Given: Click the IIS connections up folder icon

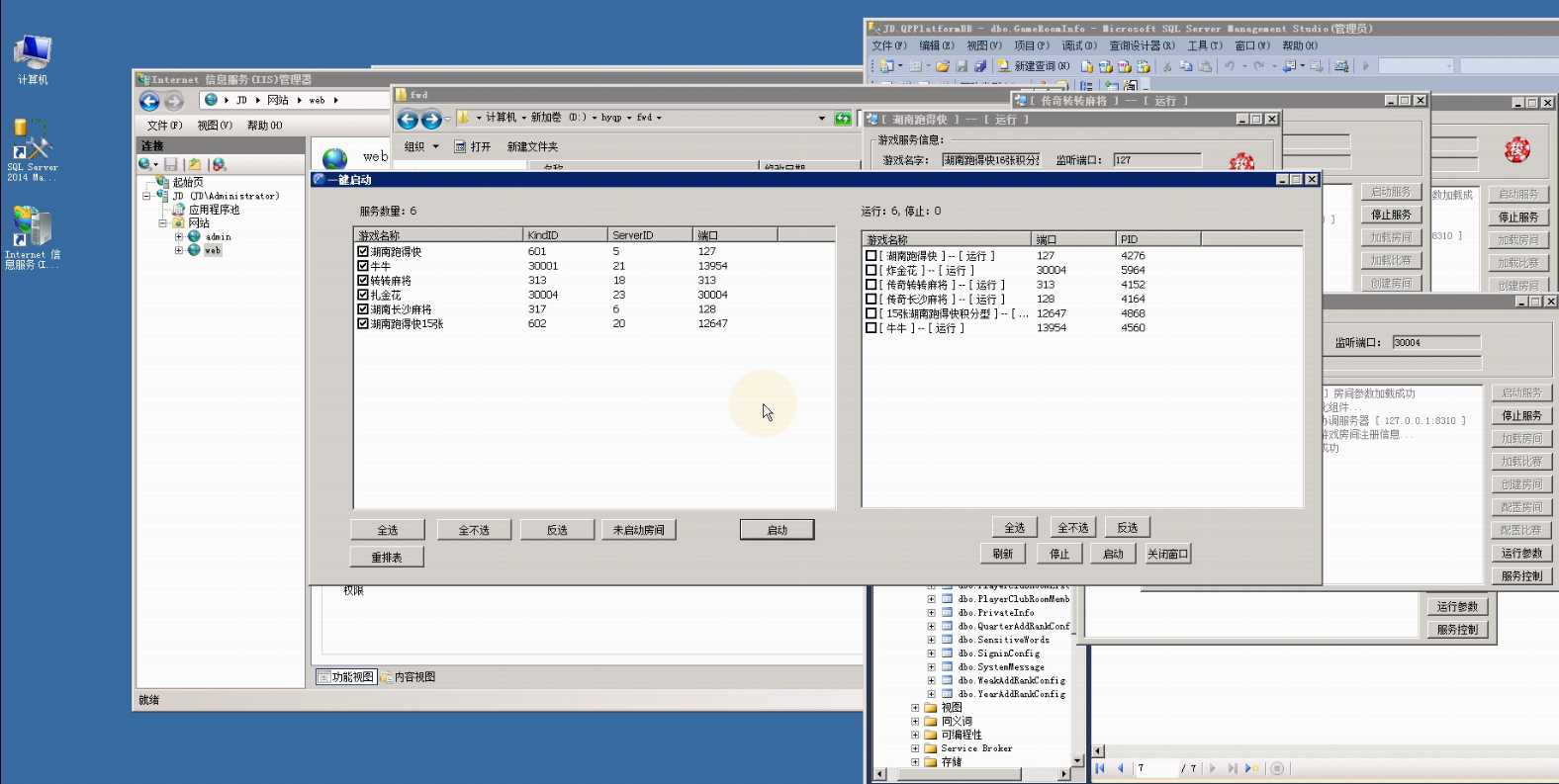Looking at the screenshot, I should [195, 164].
